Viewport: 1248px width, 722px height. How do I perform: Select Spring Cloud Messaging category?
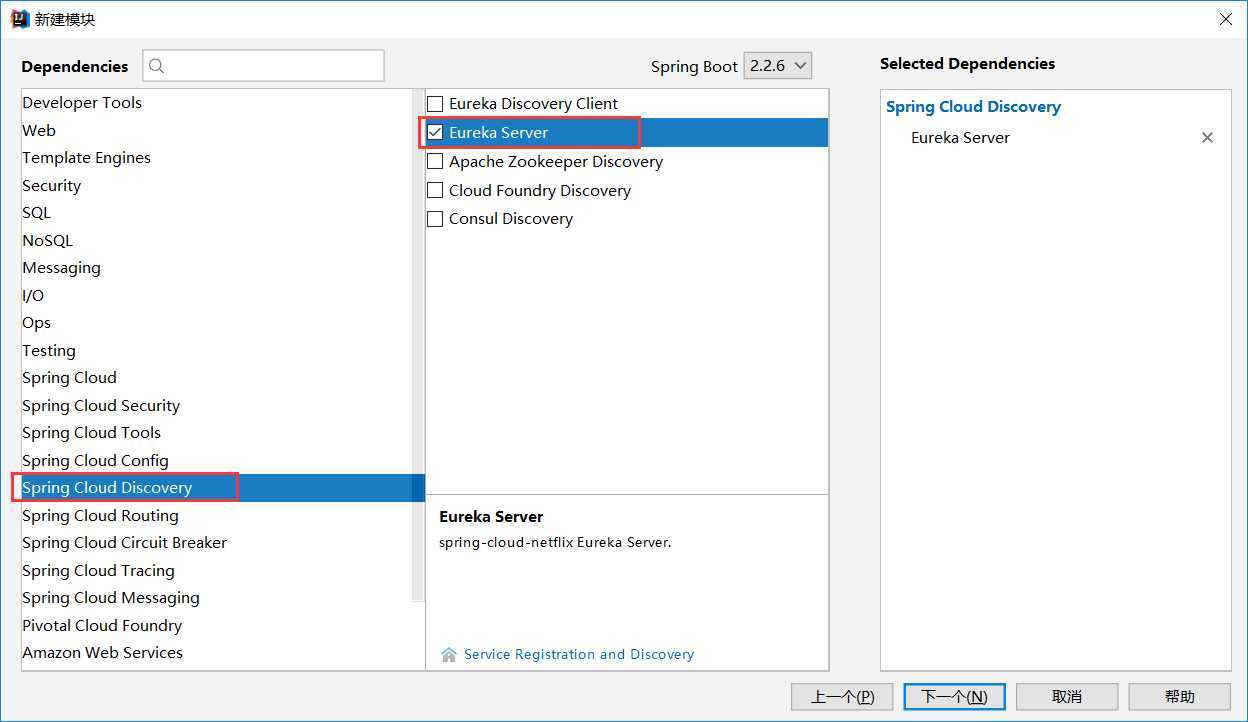coord(111,598)
